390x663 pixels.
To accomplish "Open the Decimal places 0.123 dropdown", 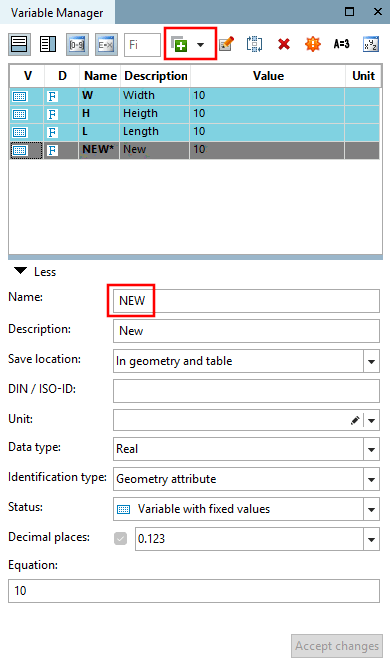I will point(371,540).
